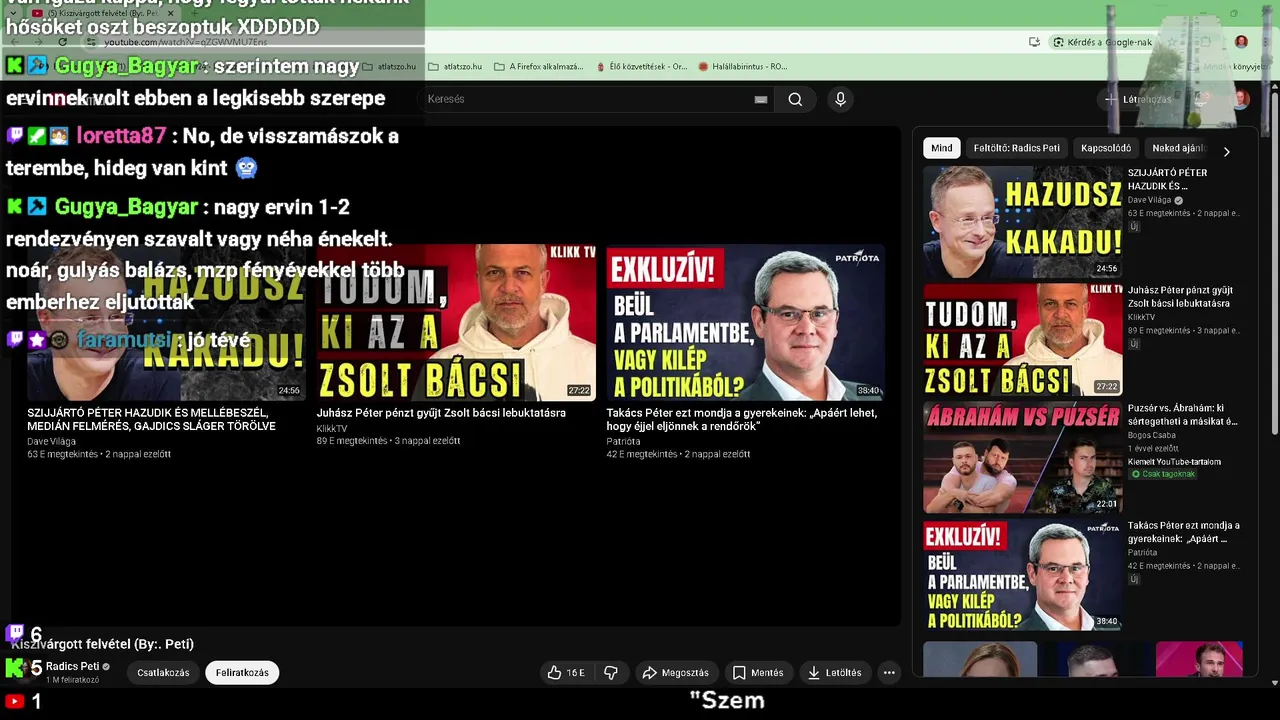
Task: Click the Megosztás share button
Action: pos(676,673)
